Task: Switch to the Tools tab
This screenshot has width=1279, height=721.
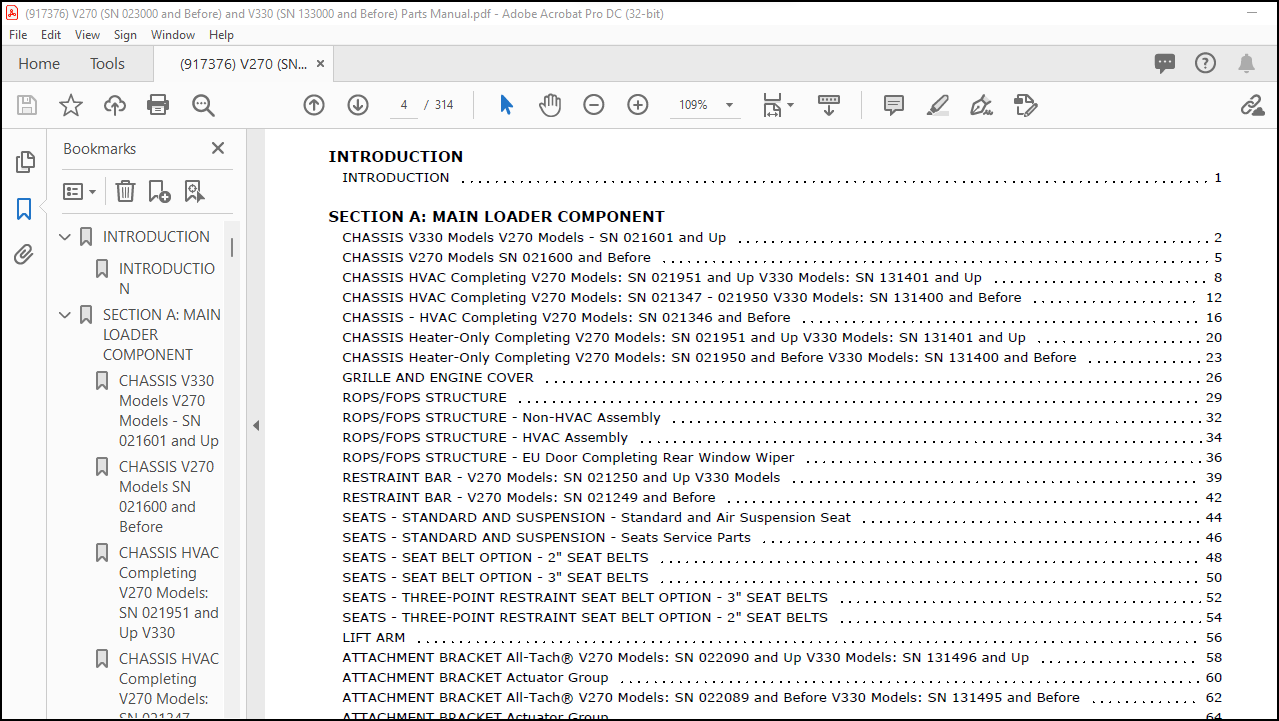Action: click(107, 64)
